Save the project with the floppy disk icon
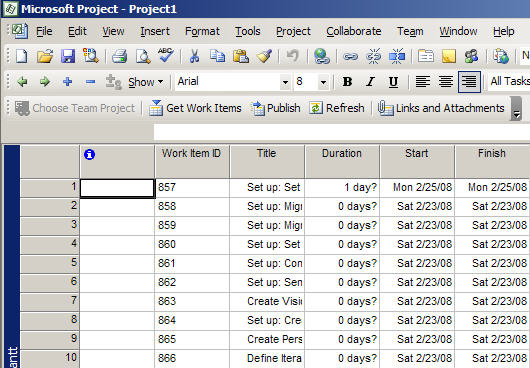 [68, 56]
